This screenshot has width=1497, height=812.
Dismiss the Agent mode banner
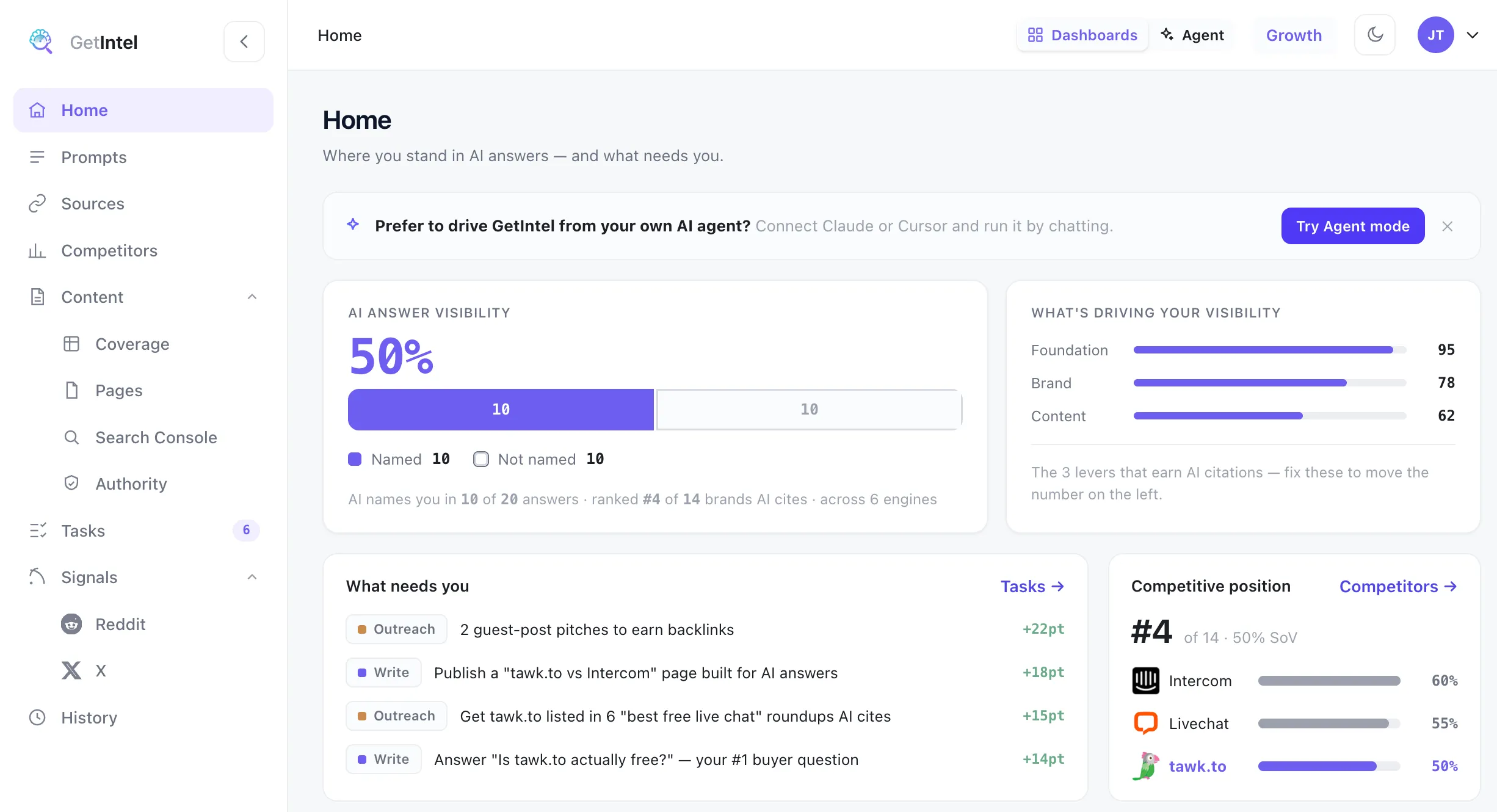click(x=1447, y=227)
